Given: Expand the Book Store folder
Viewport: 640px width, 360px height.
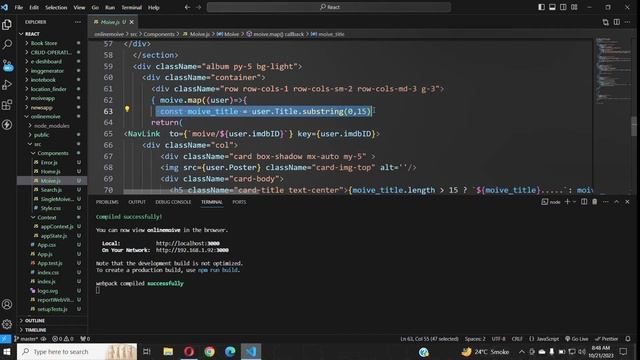Looking at the screenshot, I should [44, 43].
